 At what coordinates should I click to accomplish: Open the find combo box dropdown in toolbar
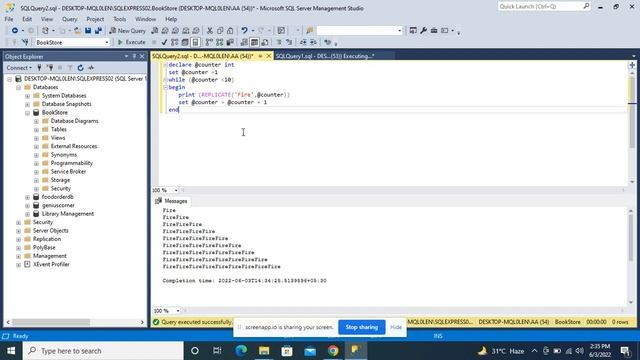pyautogui.click(x=399, y=31)
